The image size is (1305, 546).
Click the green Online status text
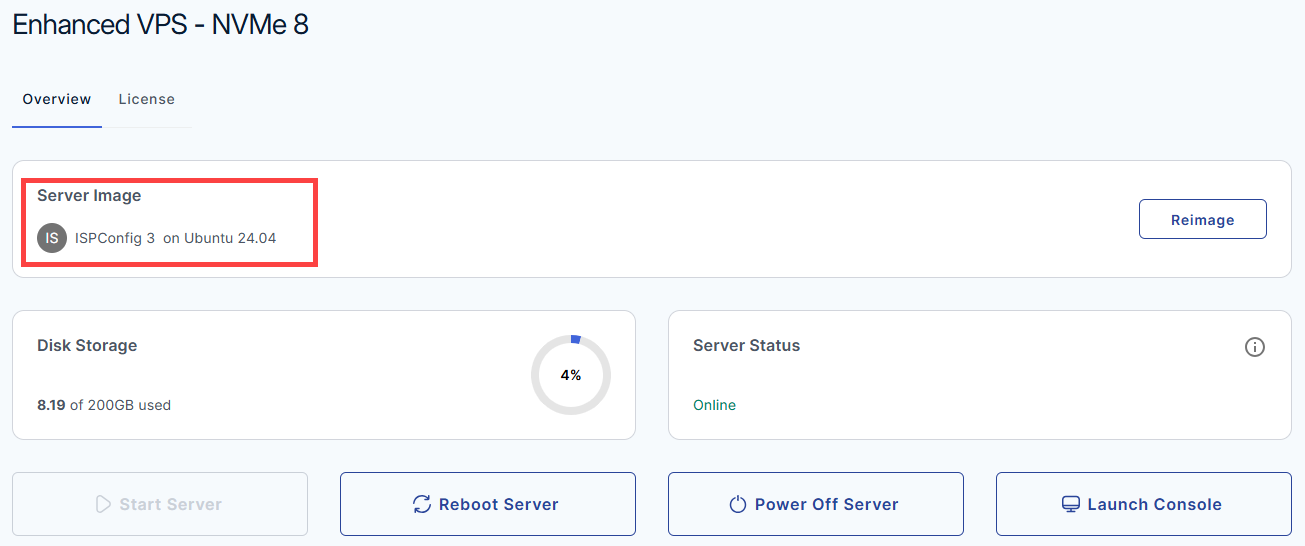coord(714,405)
